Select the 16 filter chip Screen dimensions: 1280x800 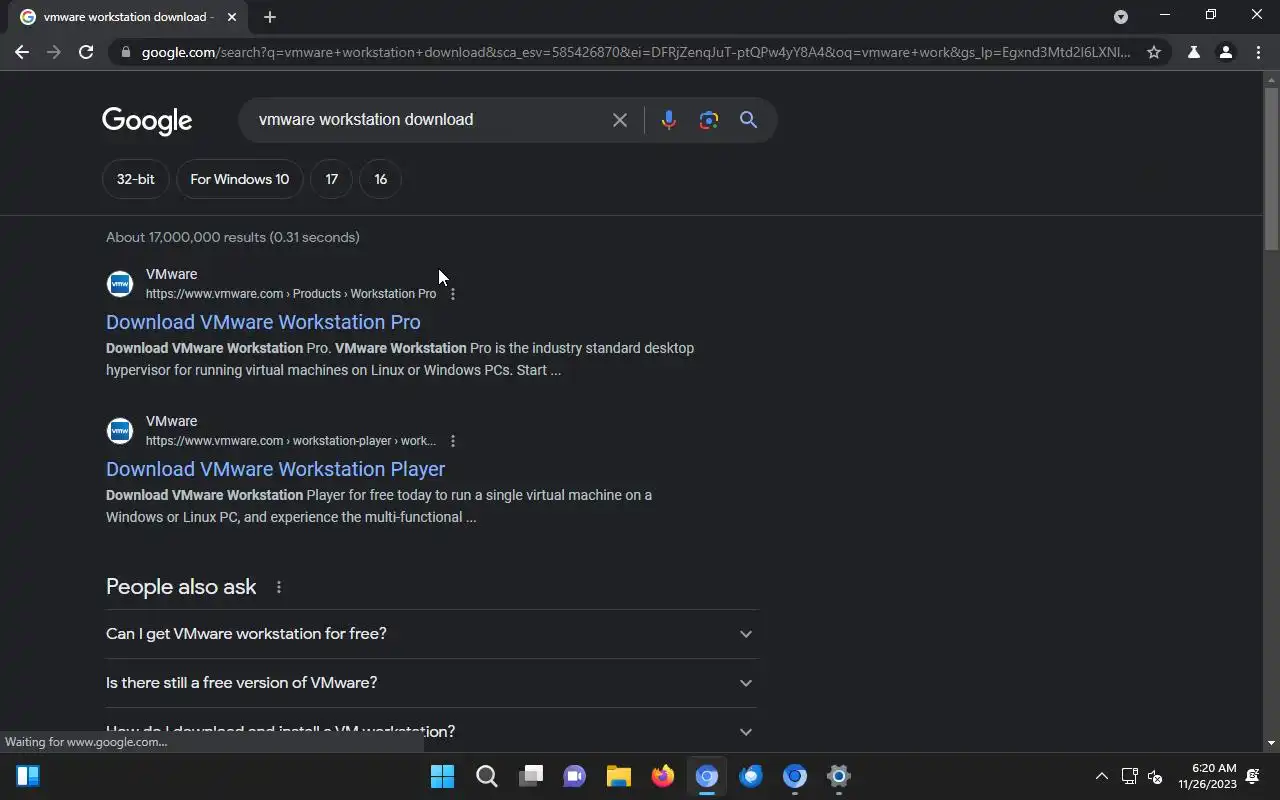(380, 179)
